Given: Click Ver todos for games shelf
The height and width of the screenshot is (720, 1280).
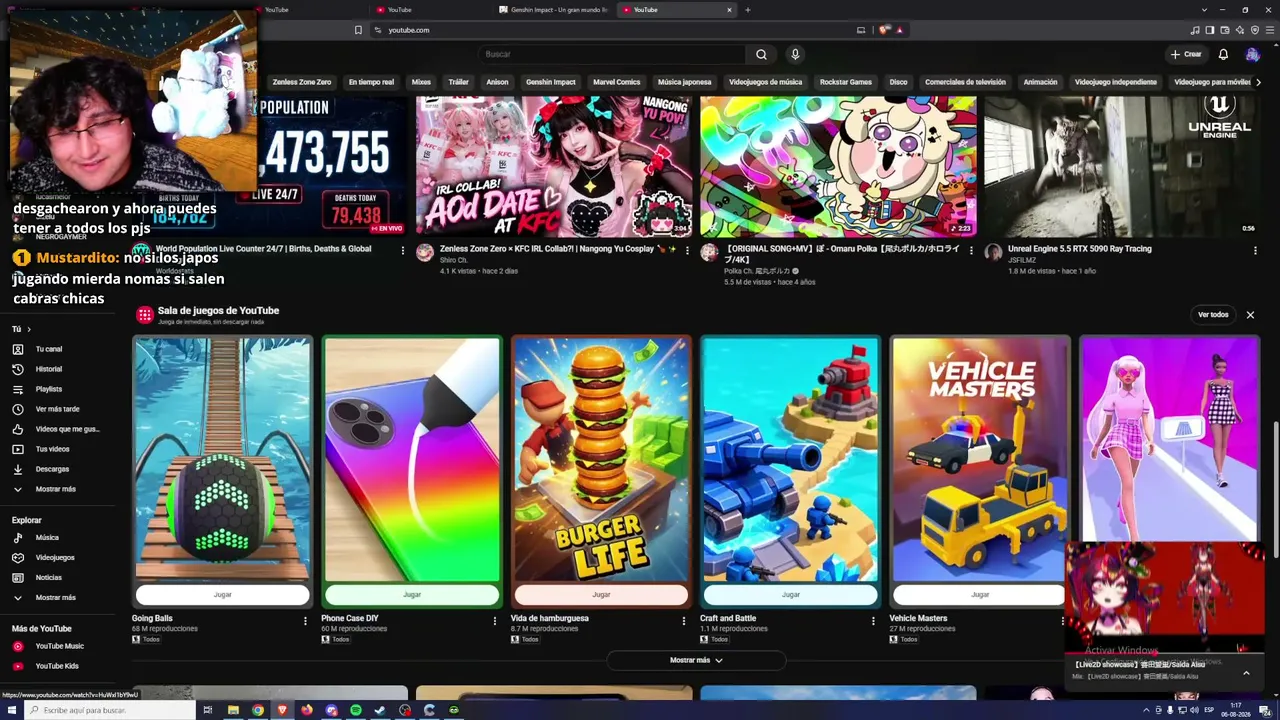Looking at the screenshot, I should 1213,315.
